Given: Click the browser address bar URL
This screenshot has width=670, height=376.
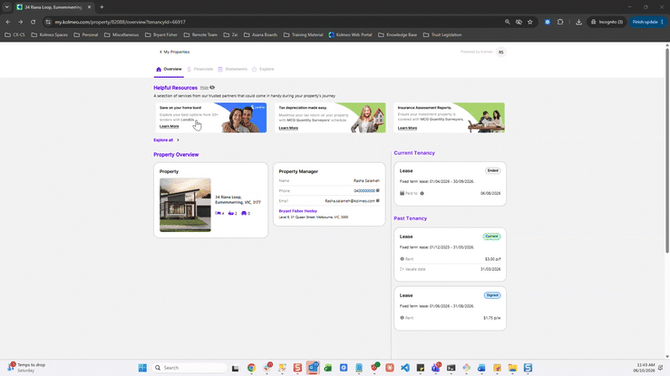Looking at the screenshot, I should pyautogui.click(x=120, y=22).
